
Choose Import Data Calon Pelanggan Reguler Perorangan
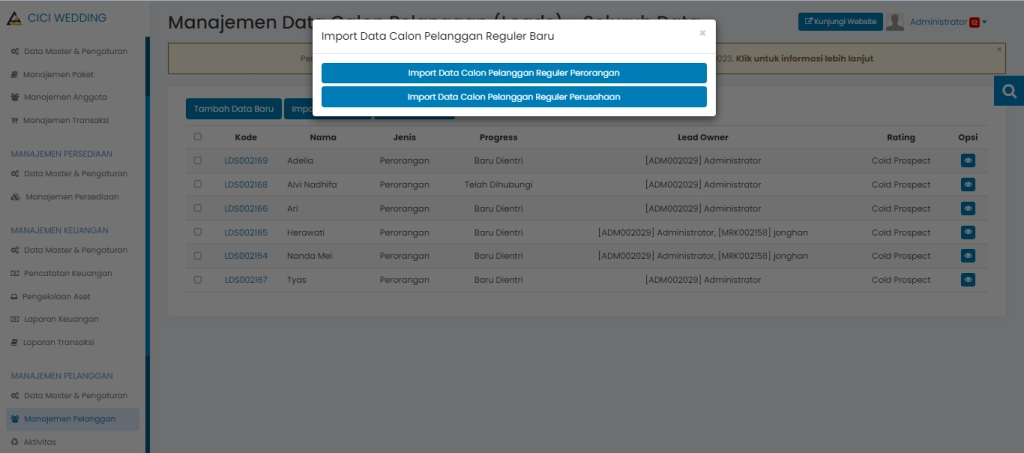click(x=514, y=73)
